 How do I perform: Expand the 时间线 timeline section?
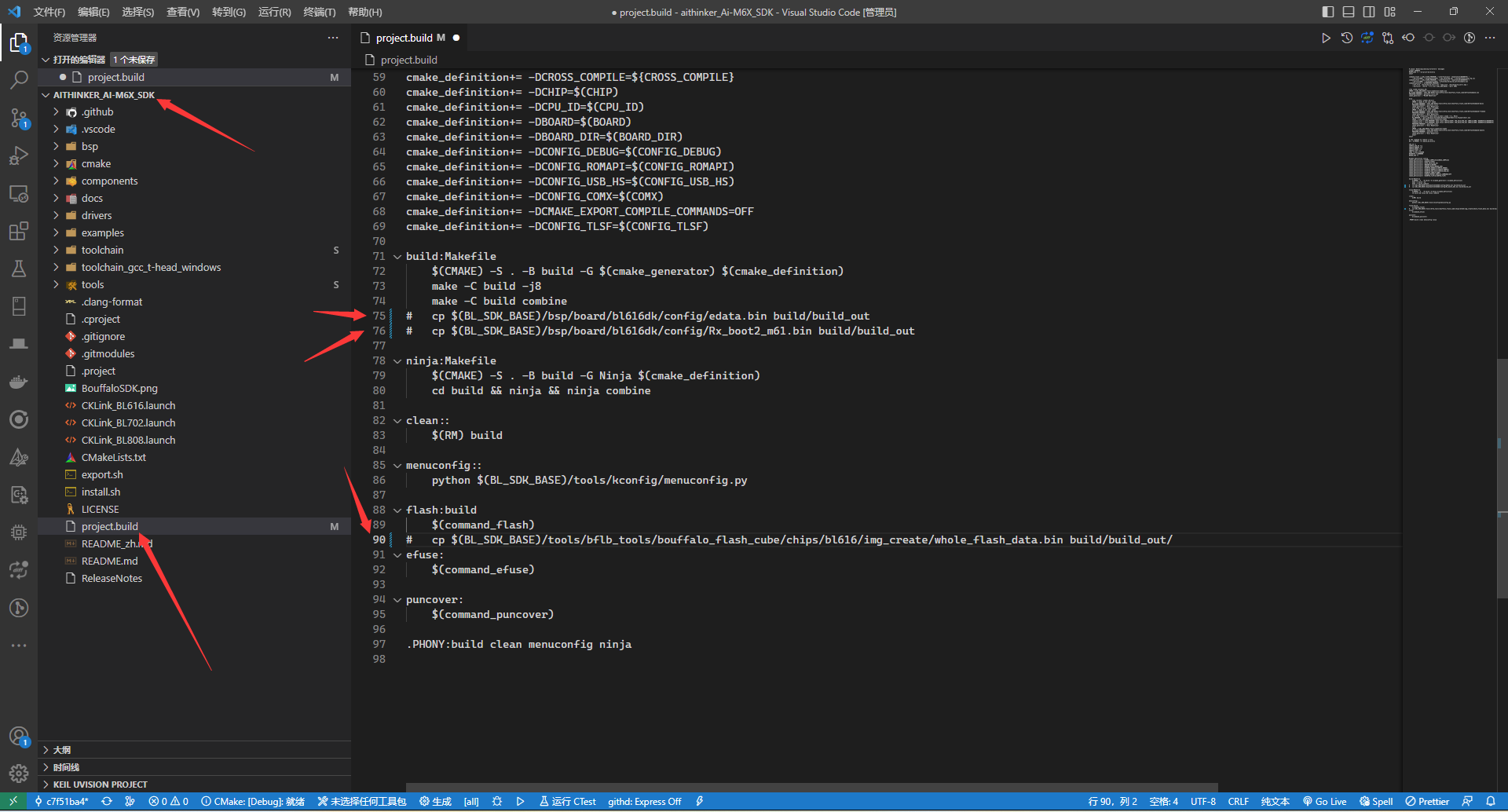point(194,767)
